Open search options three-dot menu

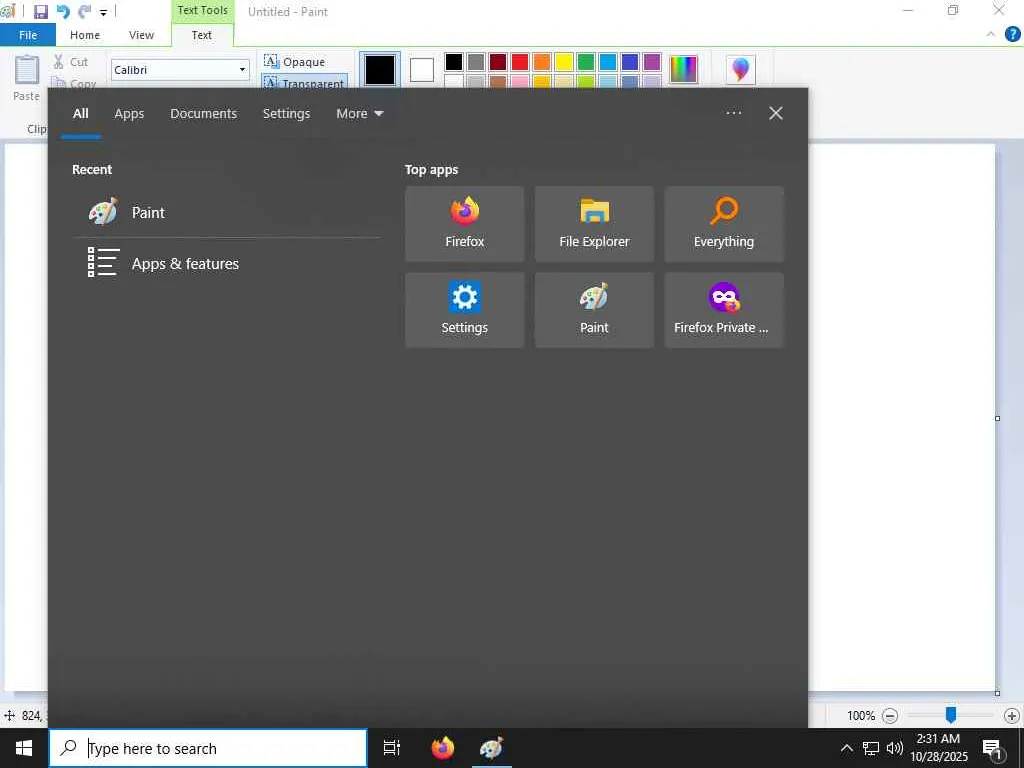tap(733, 113)
